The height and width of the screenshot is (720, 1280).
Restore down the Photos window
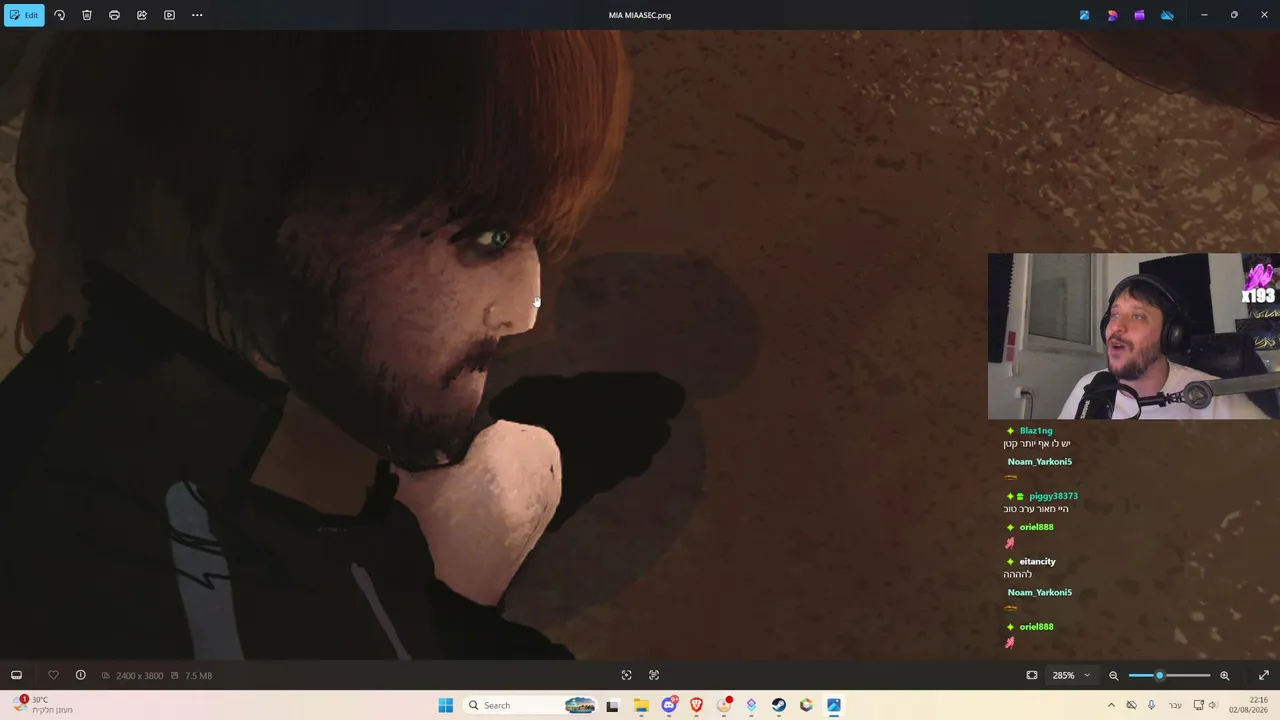tap(1234, 15)
